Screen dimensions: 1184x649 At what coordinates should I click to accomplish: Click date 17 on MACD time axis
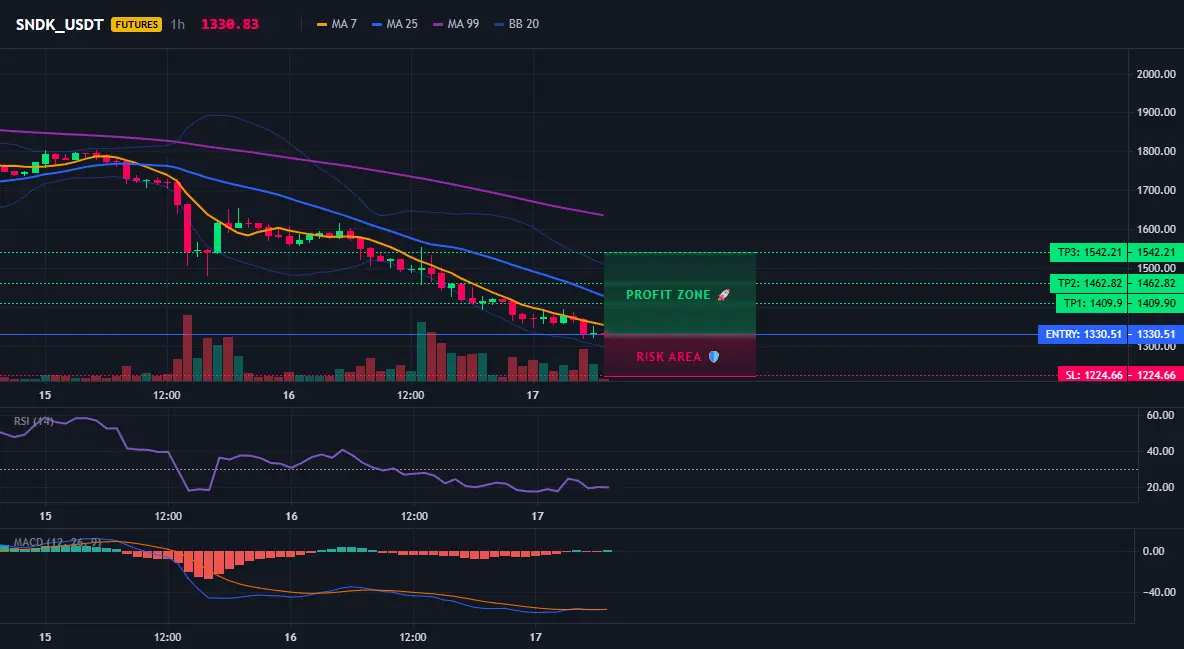point(535,637)
